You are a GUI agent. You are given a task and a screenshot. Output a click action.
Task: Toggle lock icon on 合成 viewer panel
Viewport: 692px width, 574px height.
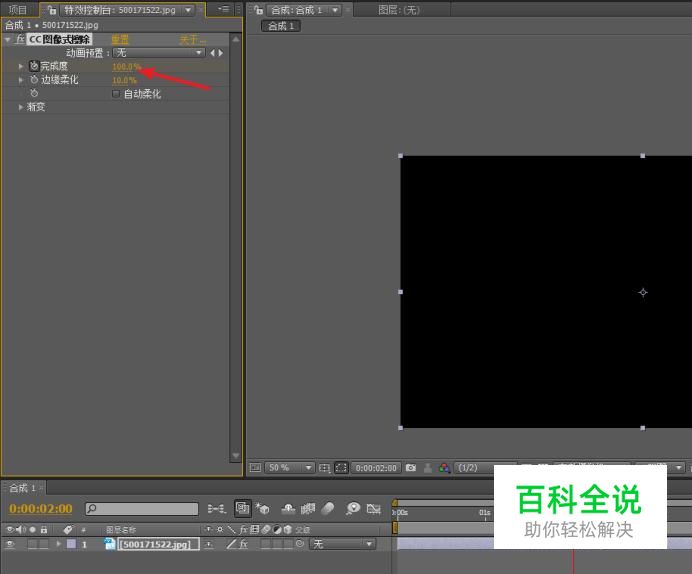(x=259, y=10)
